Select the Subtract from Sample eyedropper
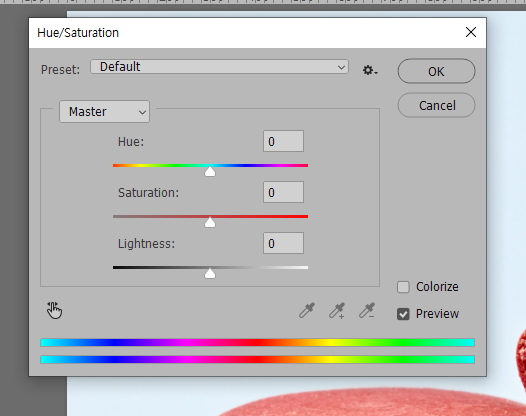This screenshot has width=526, height=416. [367, 310]
